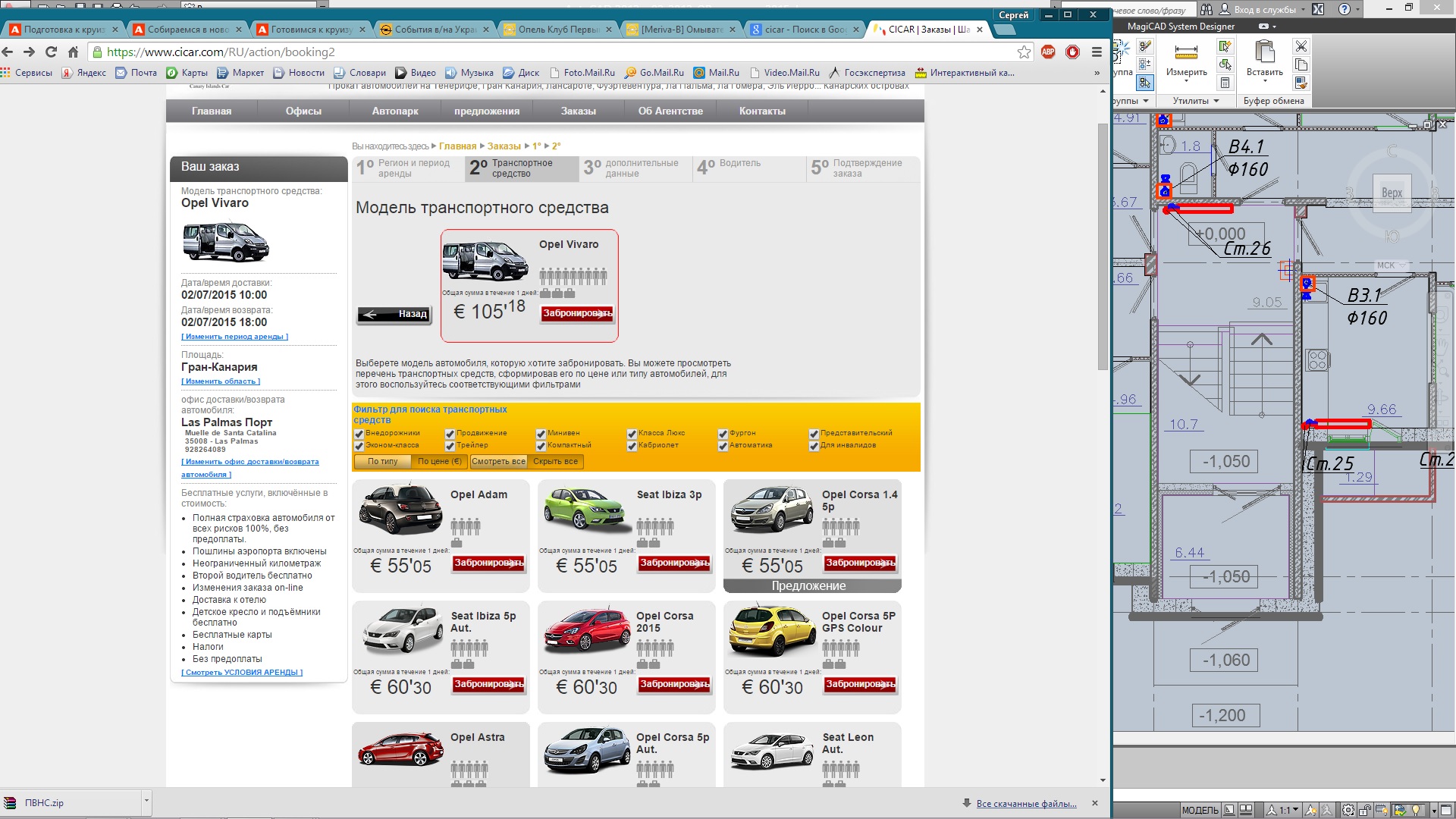Click the Paste (Вставить) clipboard icon in AutoCAD

(1264, 52)
